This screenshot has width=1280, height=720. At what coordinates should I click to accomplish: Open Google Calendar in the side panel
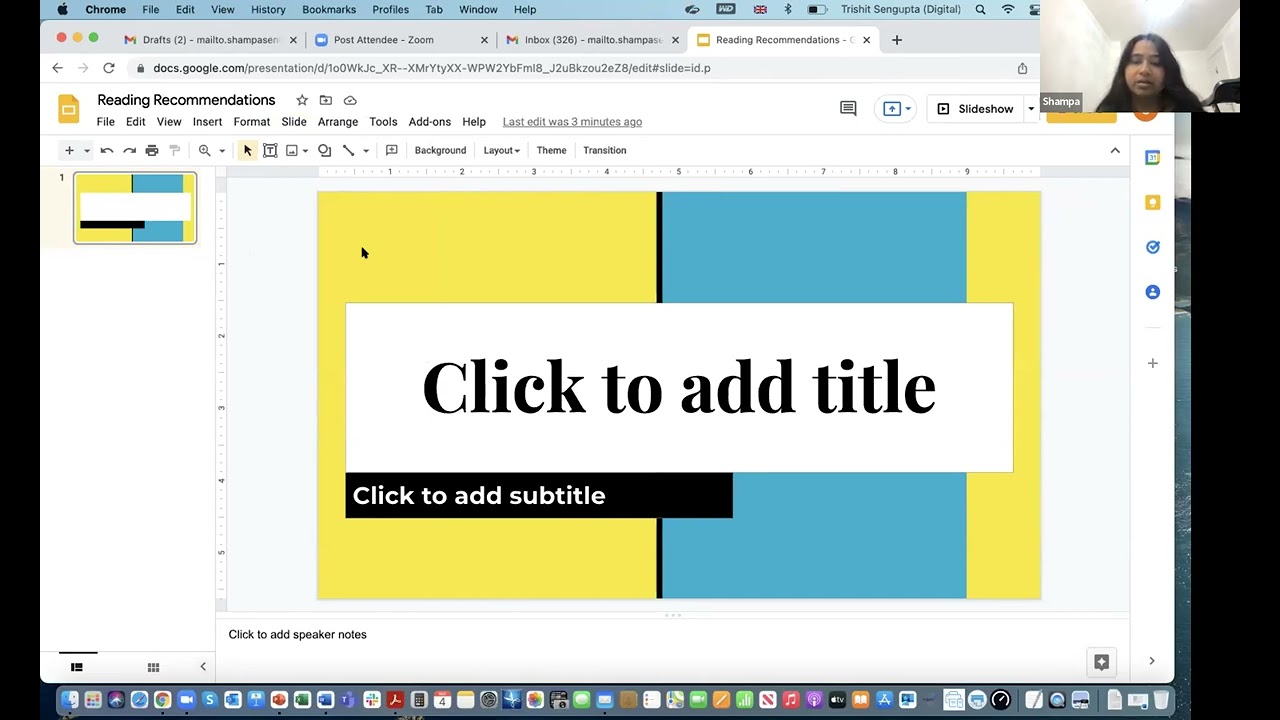1152,158
